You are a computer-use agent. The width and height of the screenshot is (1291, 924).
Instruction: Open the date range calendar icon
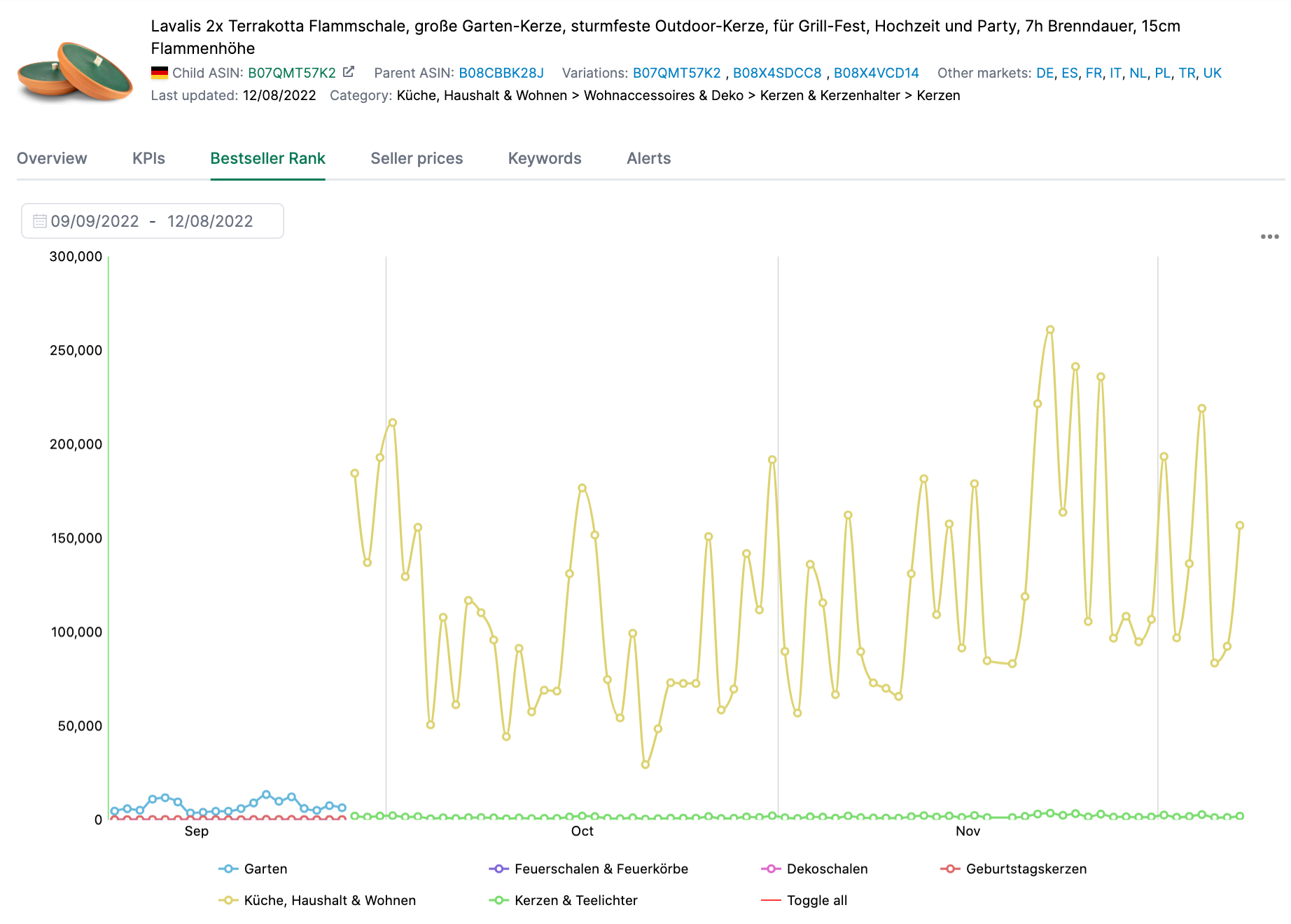click(x=40, y=220)
